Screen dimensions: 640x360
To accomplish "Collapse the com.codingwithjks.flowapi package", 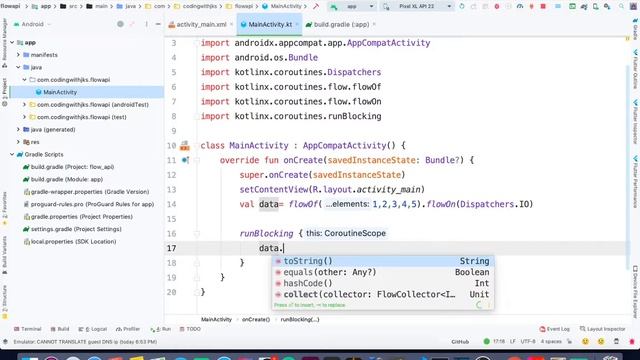I will click(24, 80).
